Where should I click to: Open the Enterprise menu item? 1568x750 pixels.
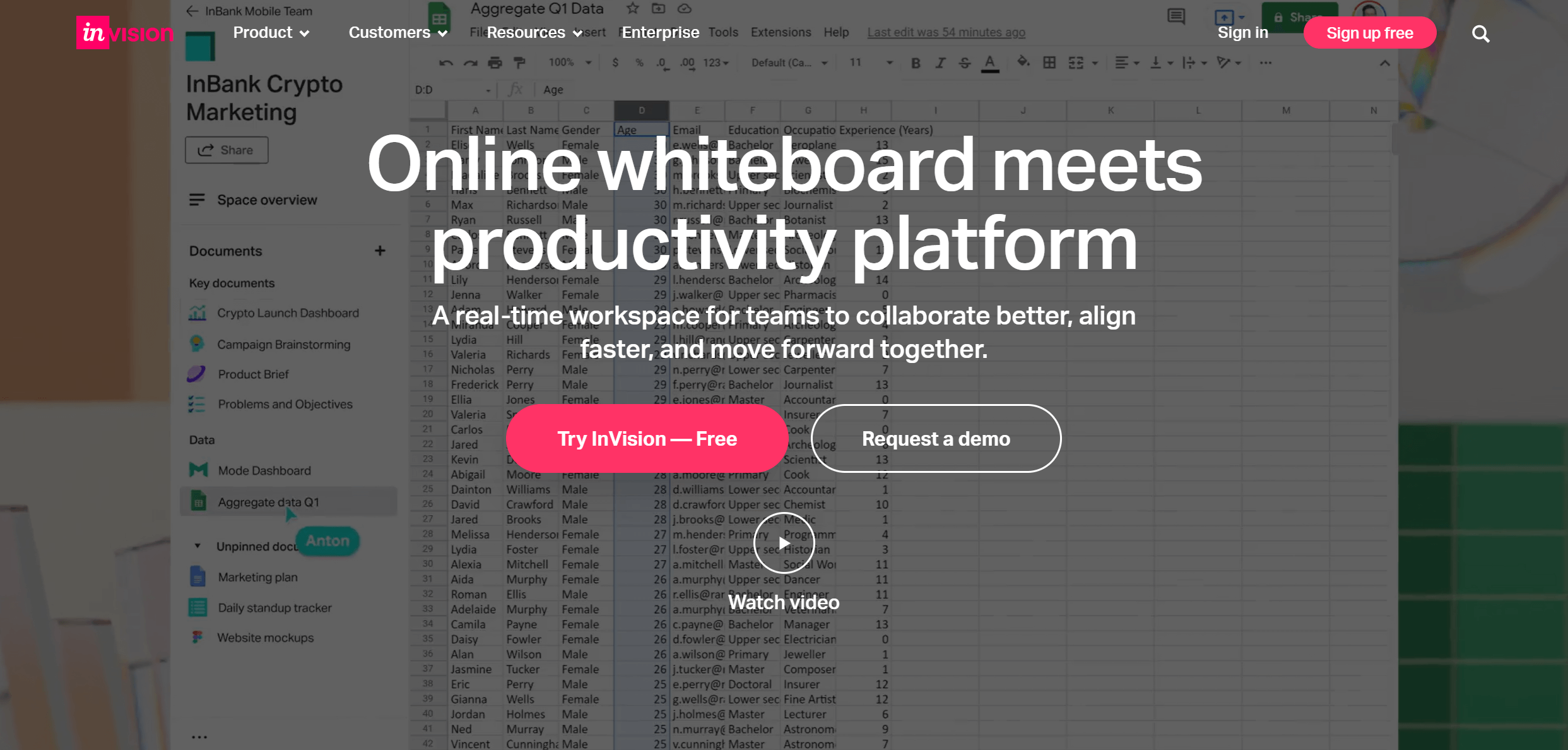pos(660,33)
